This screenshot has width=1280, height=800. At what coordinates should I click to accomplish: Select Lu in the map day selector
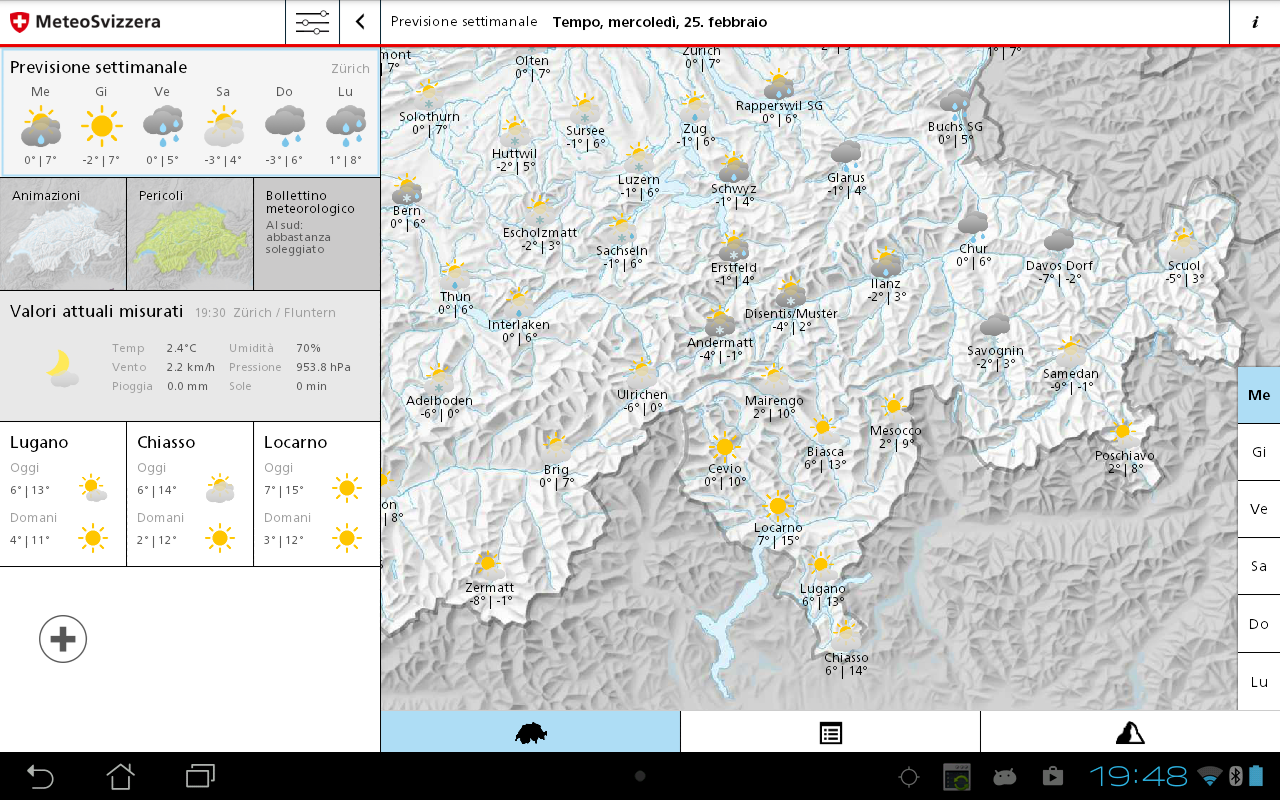click(1259, 681)
